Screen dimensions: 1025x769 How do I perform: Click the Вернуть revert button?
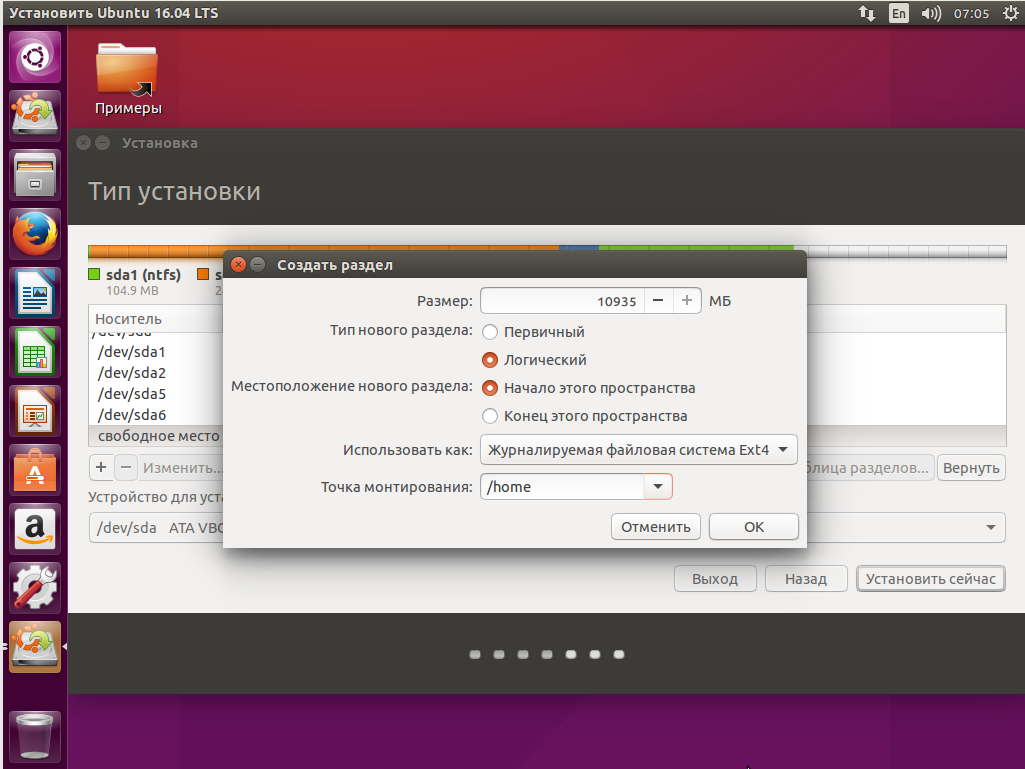tap(971, 468)
